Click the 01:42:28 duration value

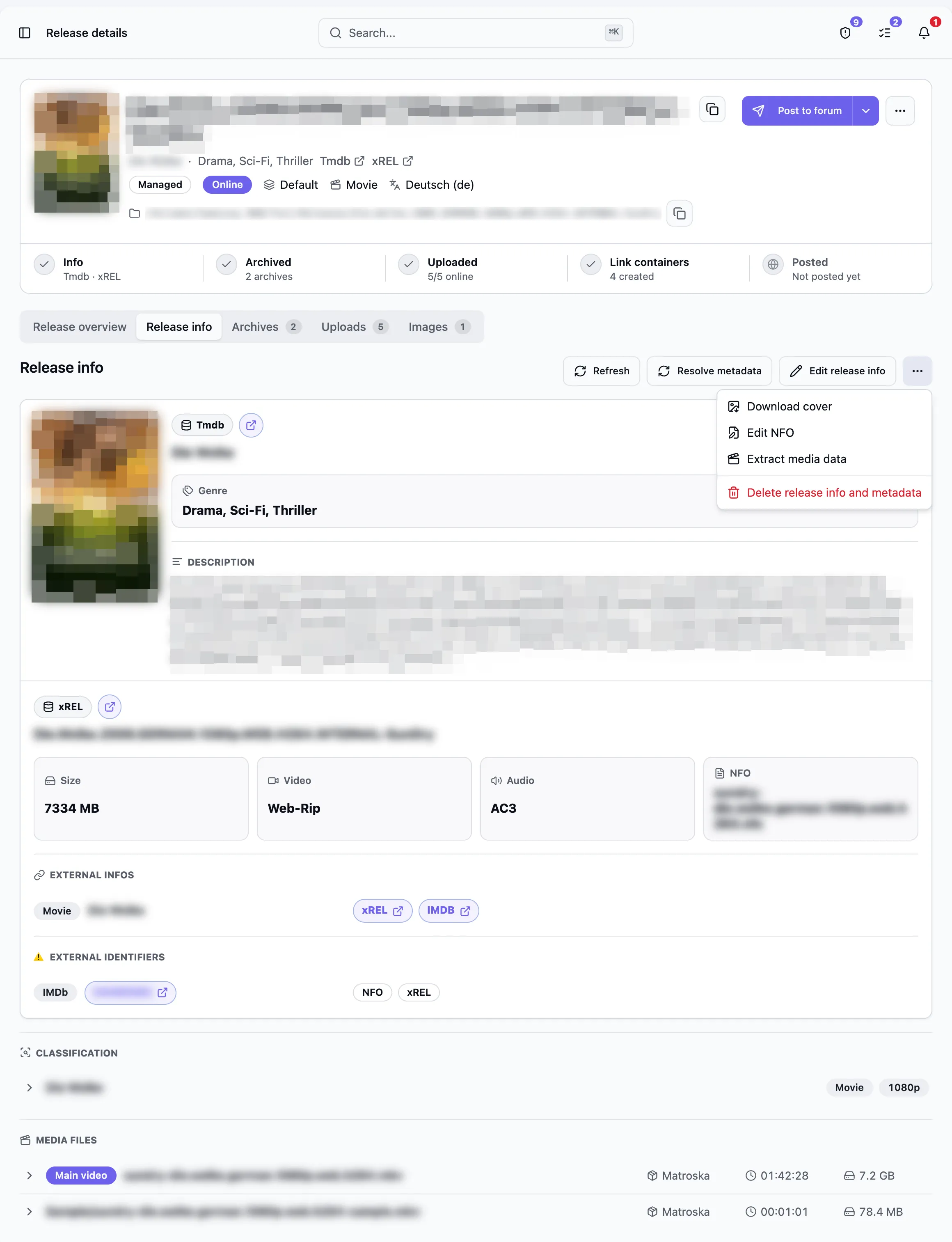pos(784,1176)
